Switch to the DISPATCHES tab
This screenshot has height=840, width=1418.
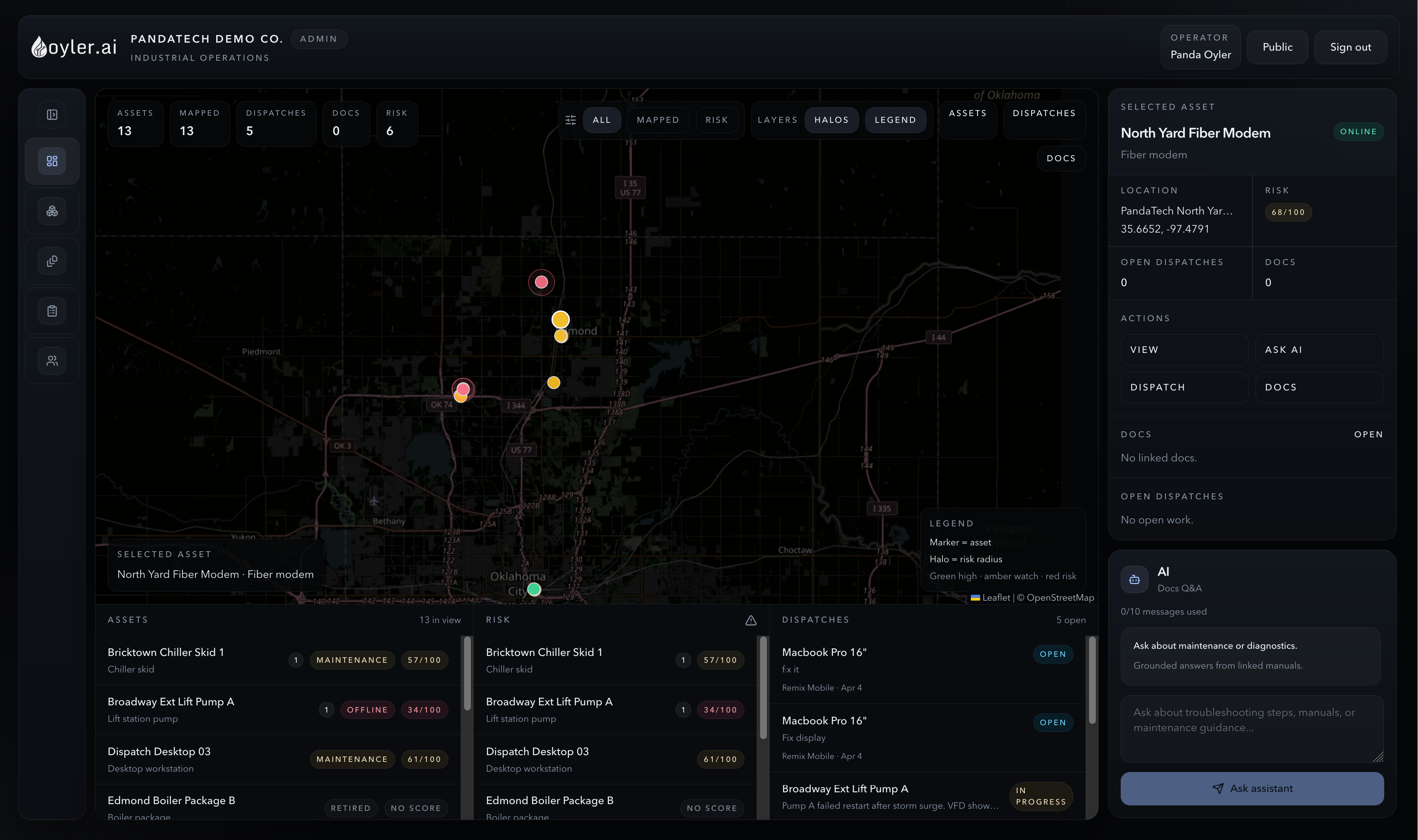1043,113
